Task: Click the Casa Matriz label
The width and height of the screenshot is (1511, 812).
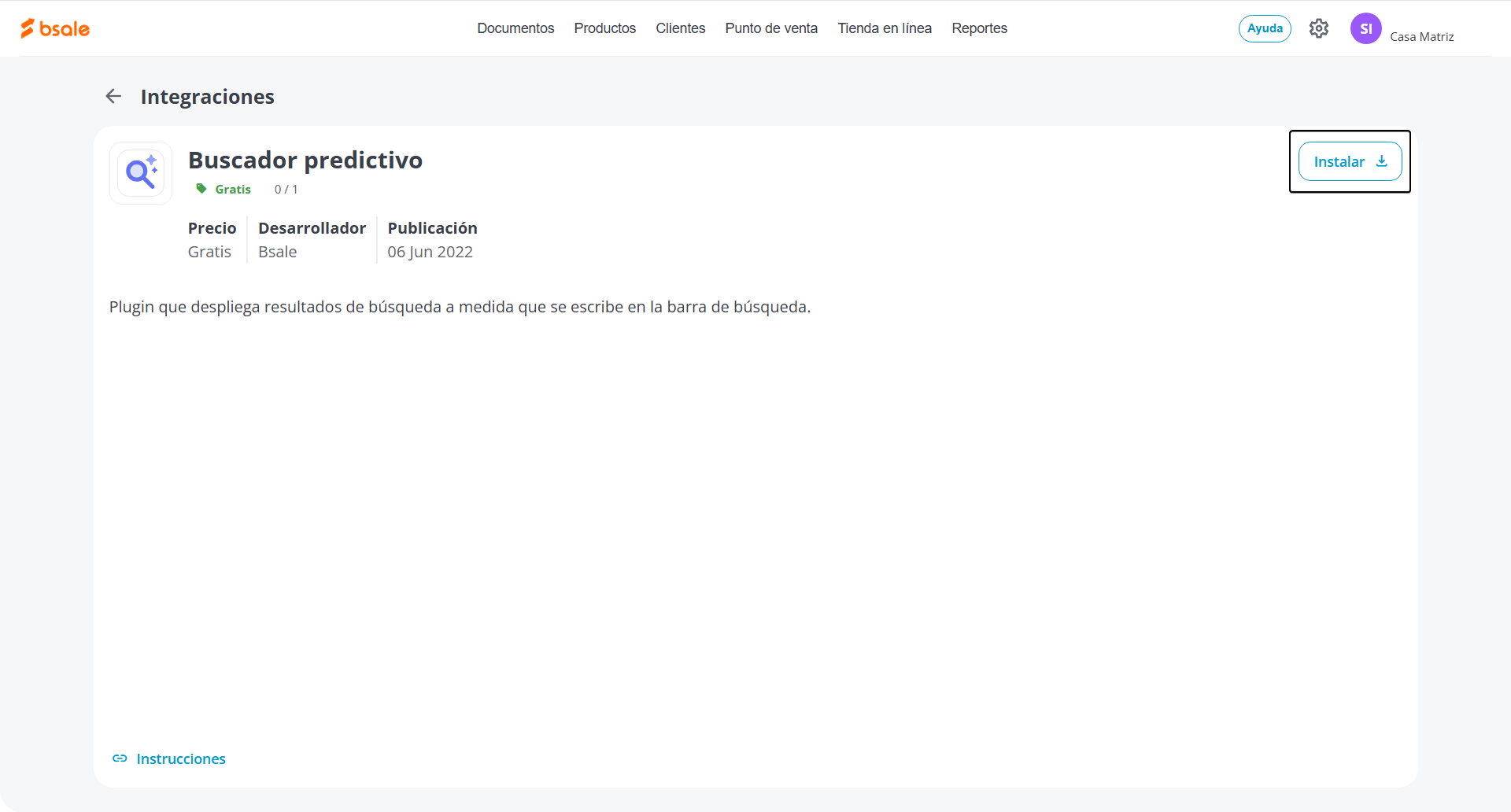Action: tap(1421, 36)
